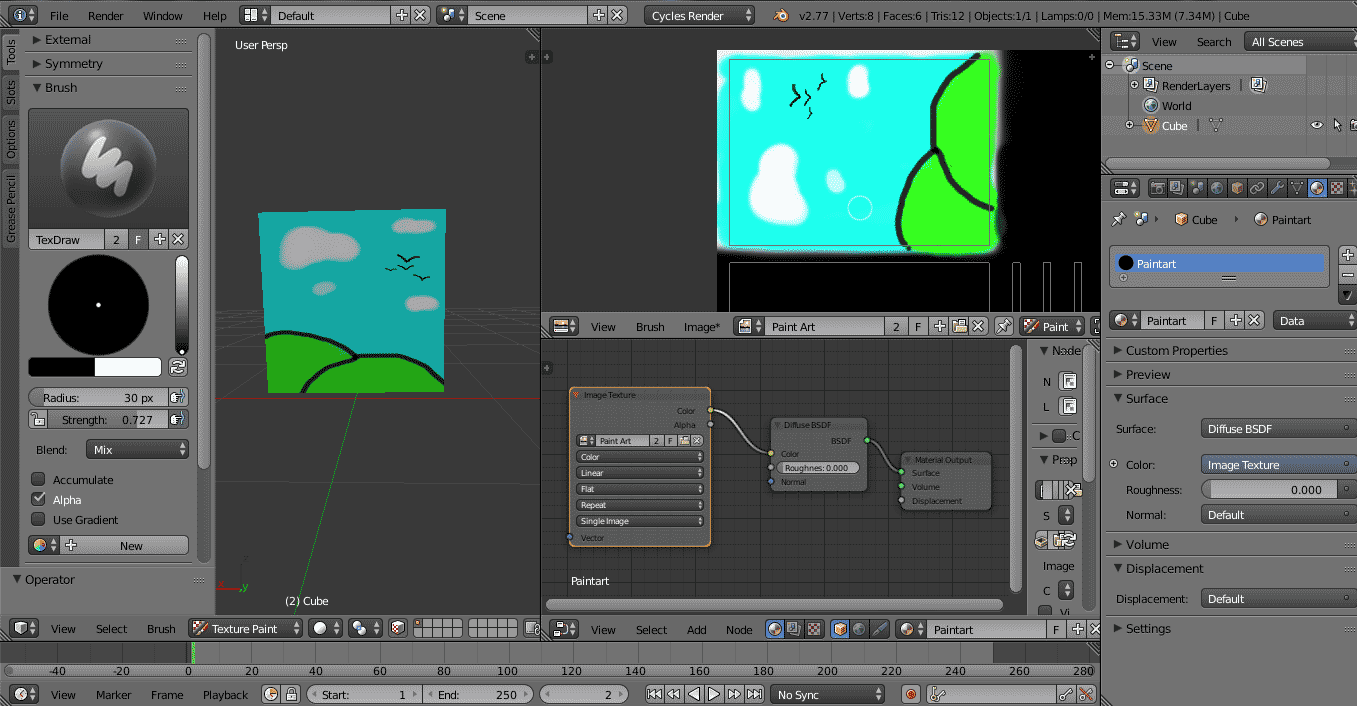1357x706 pixels.
Task: Expand the Custom Properties panel
Action: point(1176,351)
